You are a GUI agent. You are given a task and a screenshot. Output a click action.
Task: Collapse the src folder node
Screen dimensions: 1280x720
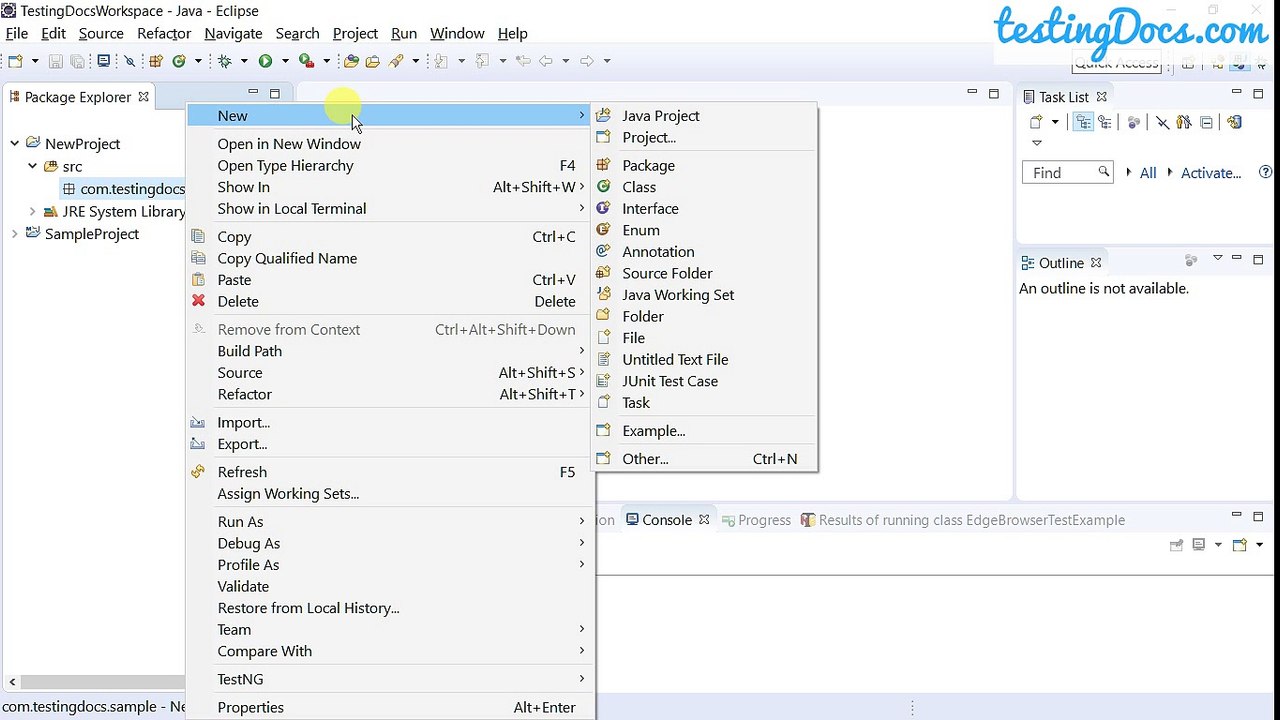[x=32, y=166]
